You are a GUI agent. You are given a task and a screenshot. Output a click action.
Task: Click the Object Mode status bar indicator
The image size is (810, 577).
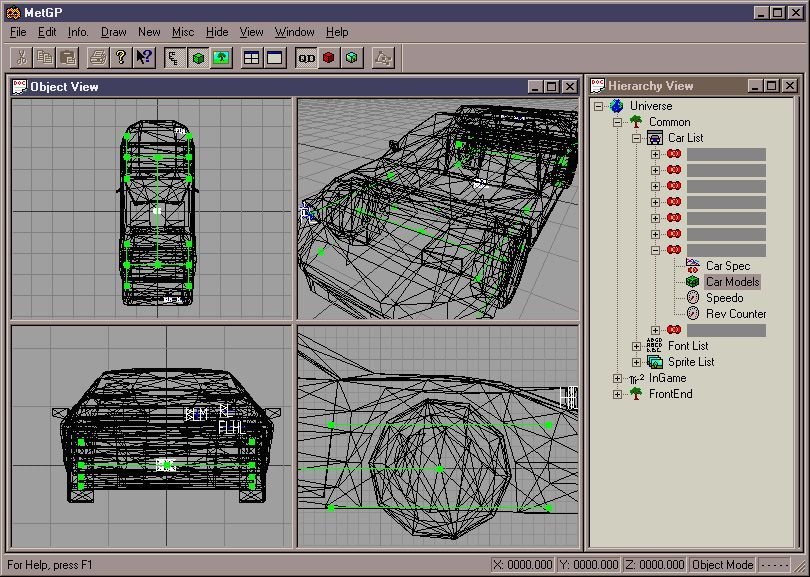coord(722,565)
